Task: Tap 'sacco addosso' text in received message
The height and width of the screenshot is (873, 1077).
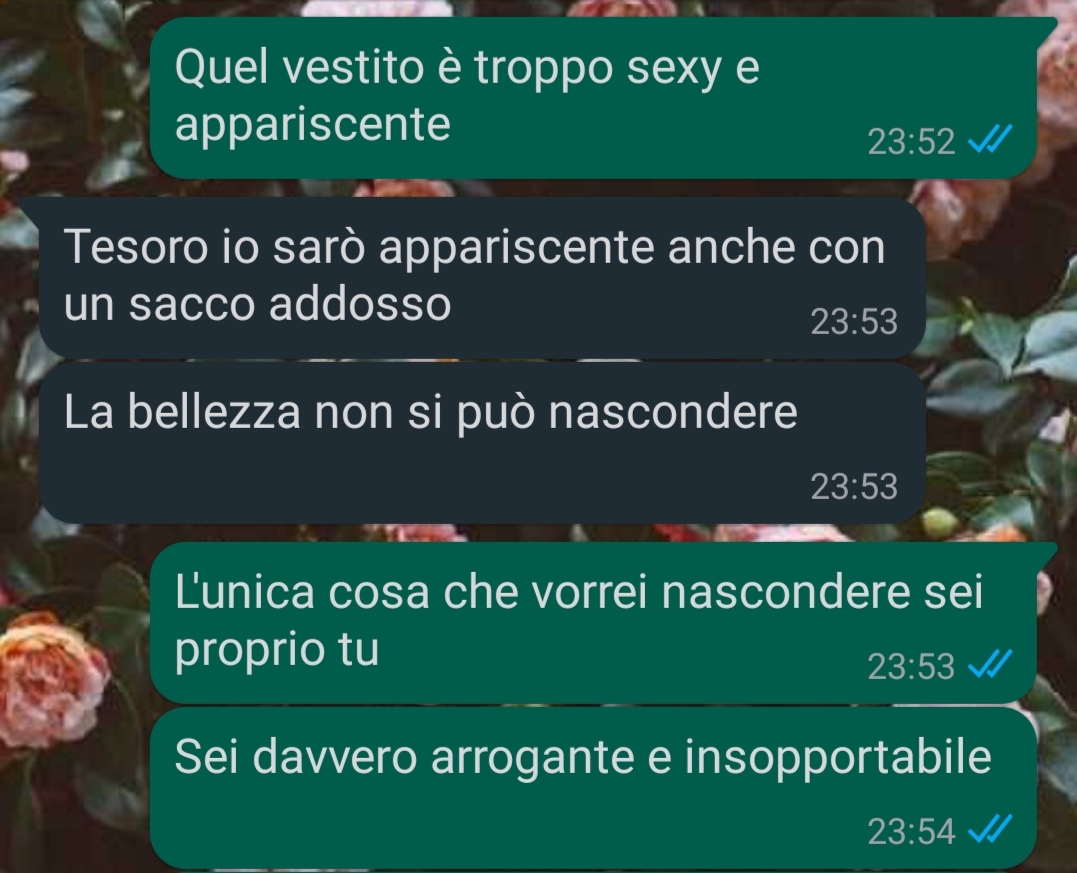Action: coord(290,304)
